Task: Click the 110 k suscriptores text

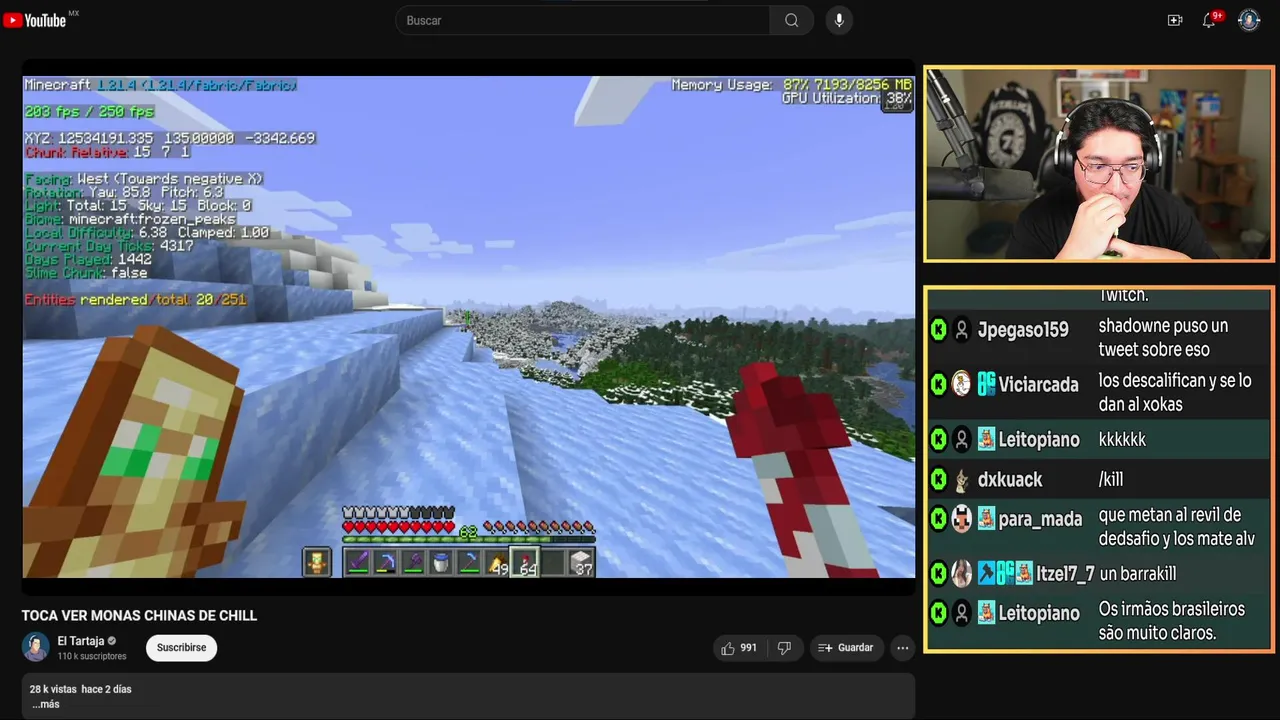Action: point(92,656)
